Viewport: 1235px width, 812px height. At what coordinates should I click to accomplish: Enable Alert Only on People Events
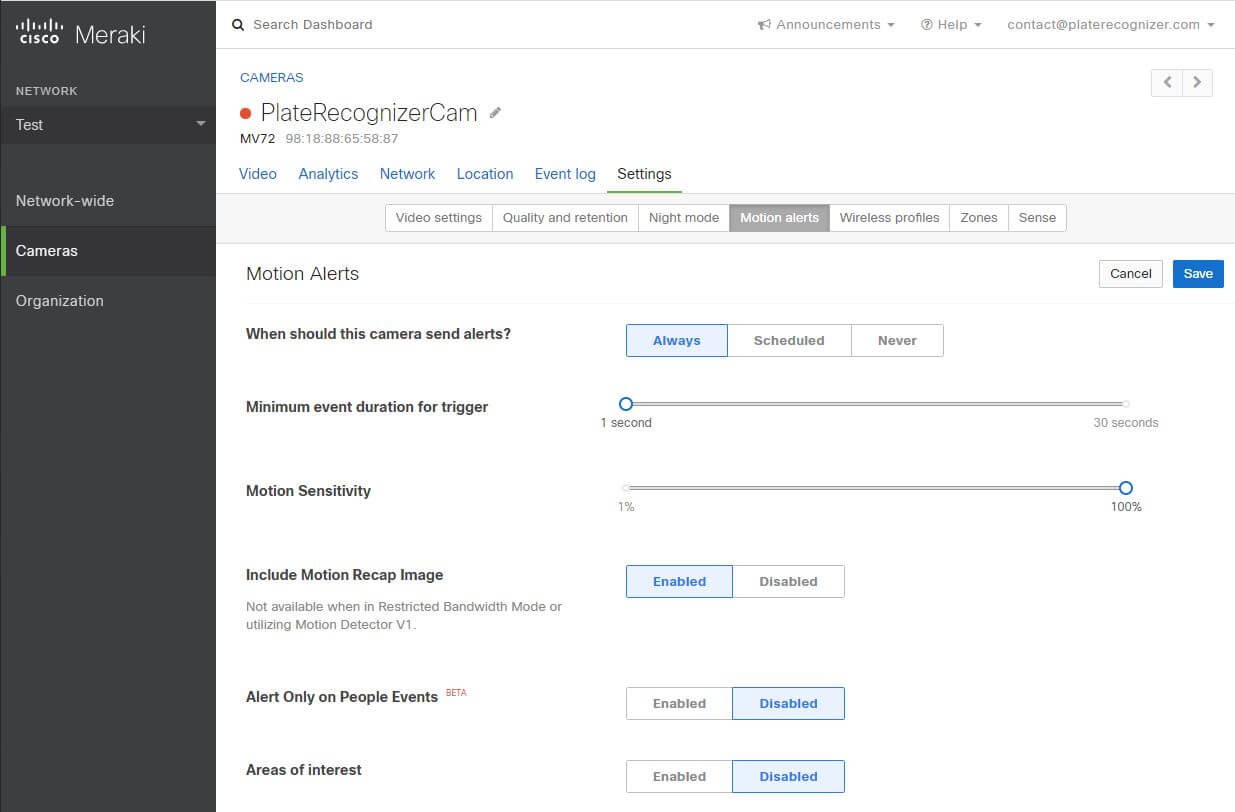(x=679, y=703)
